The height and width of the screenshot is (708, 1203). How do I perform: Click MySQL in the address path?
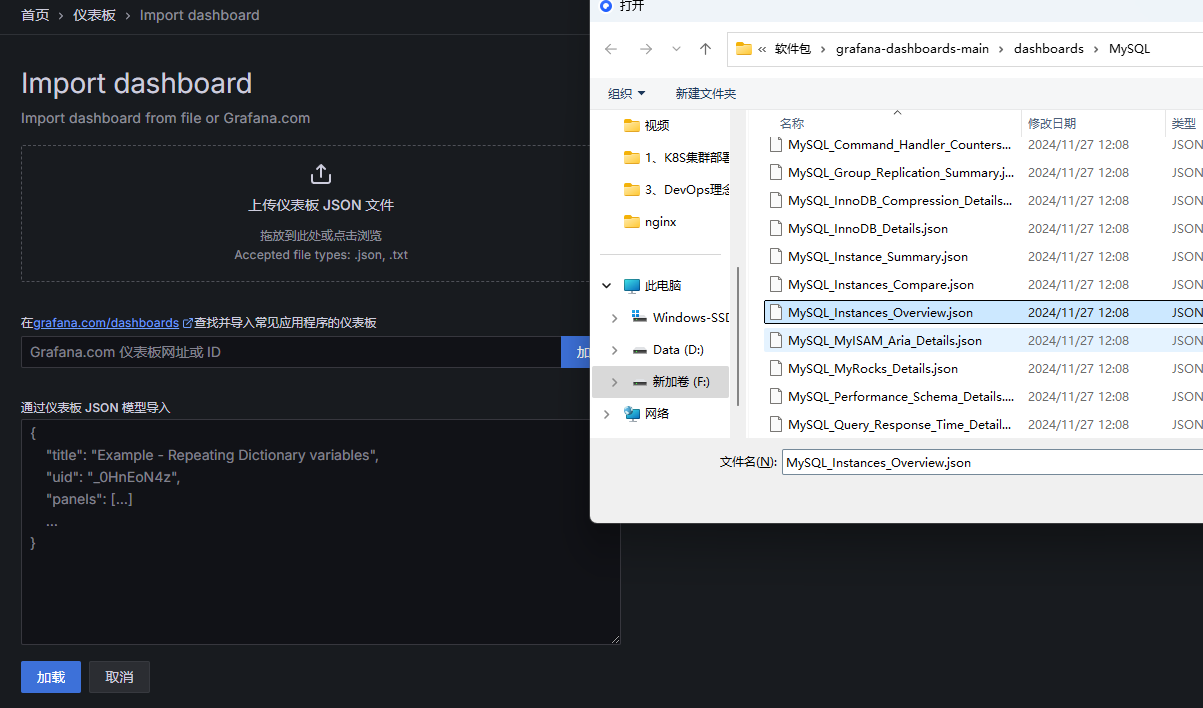point(1129,49)
